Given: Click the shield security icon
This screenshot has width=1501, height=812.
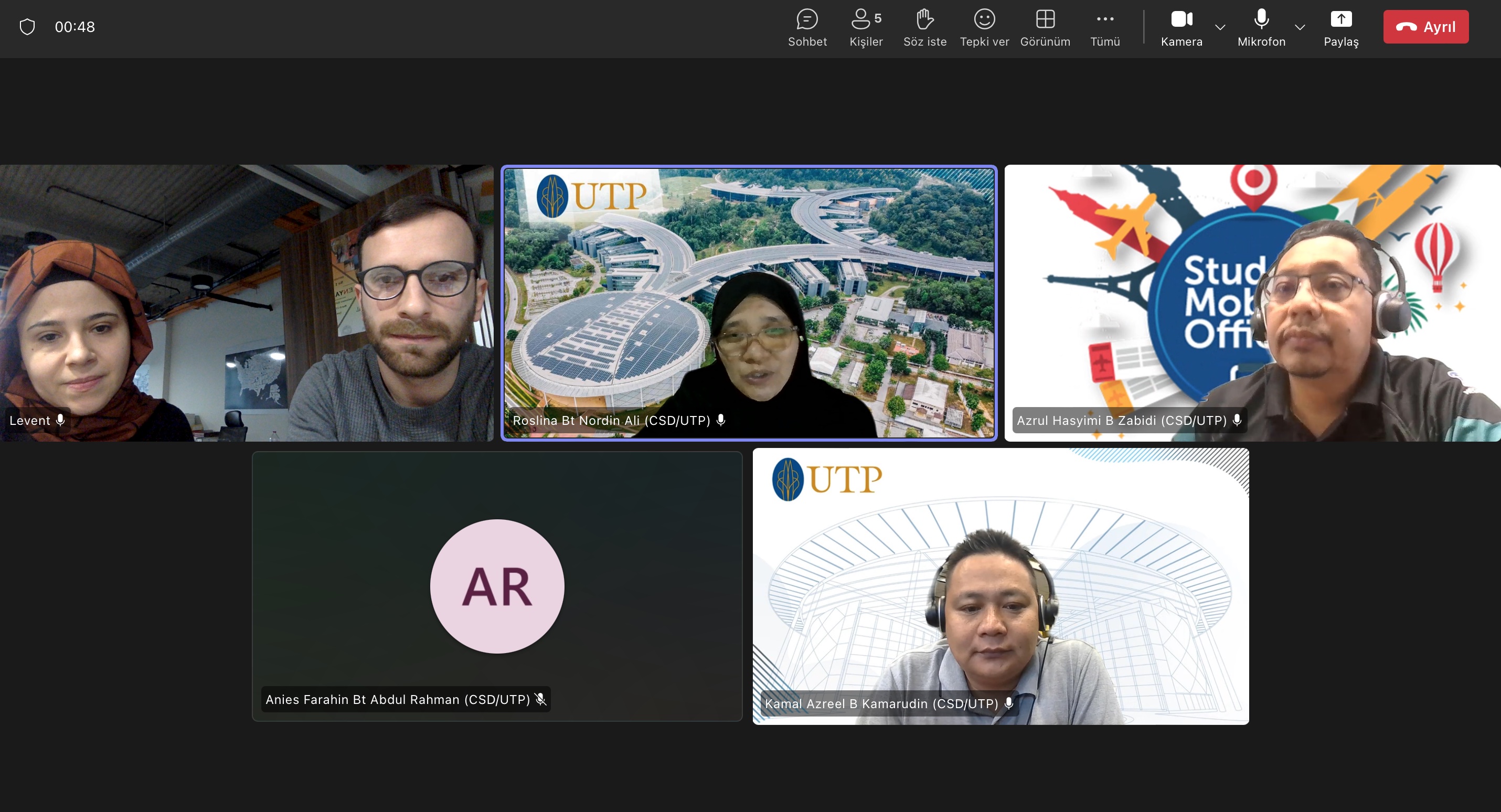Looking at the screenshot, I should (x=27, y=27).
